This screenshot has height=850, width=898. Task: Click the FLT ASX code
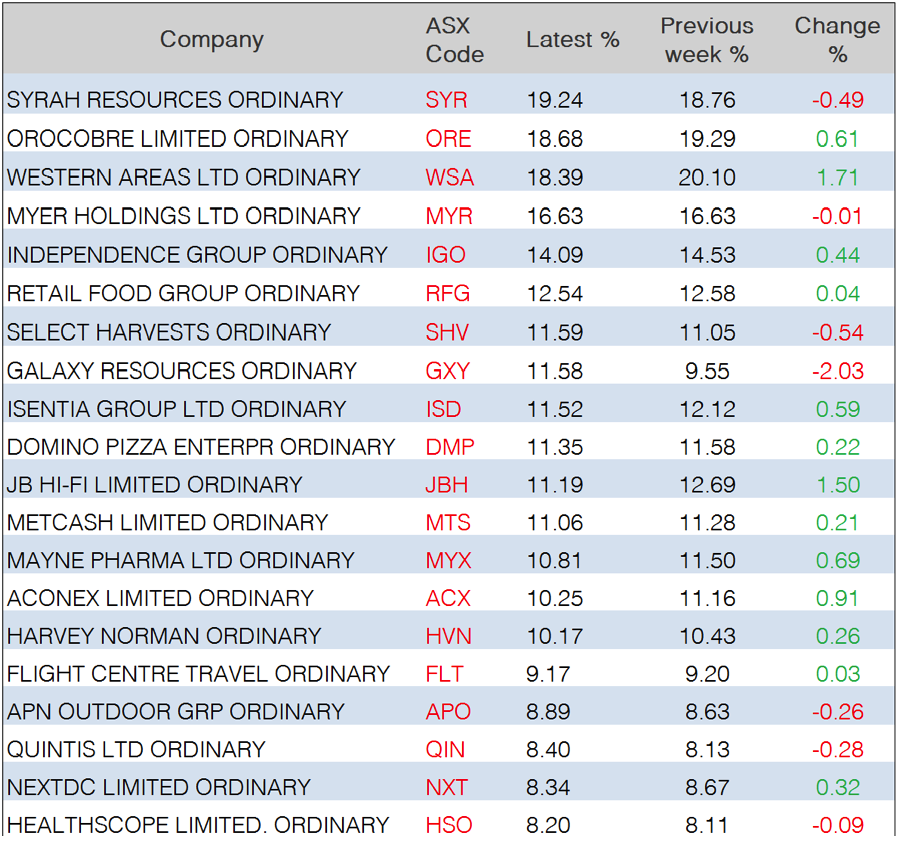click(x=444, y=675)
